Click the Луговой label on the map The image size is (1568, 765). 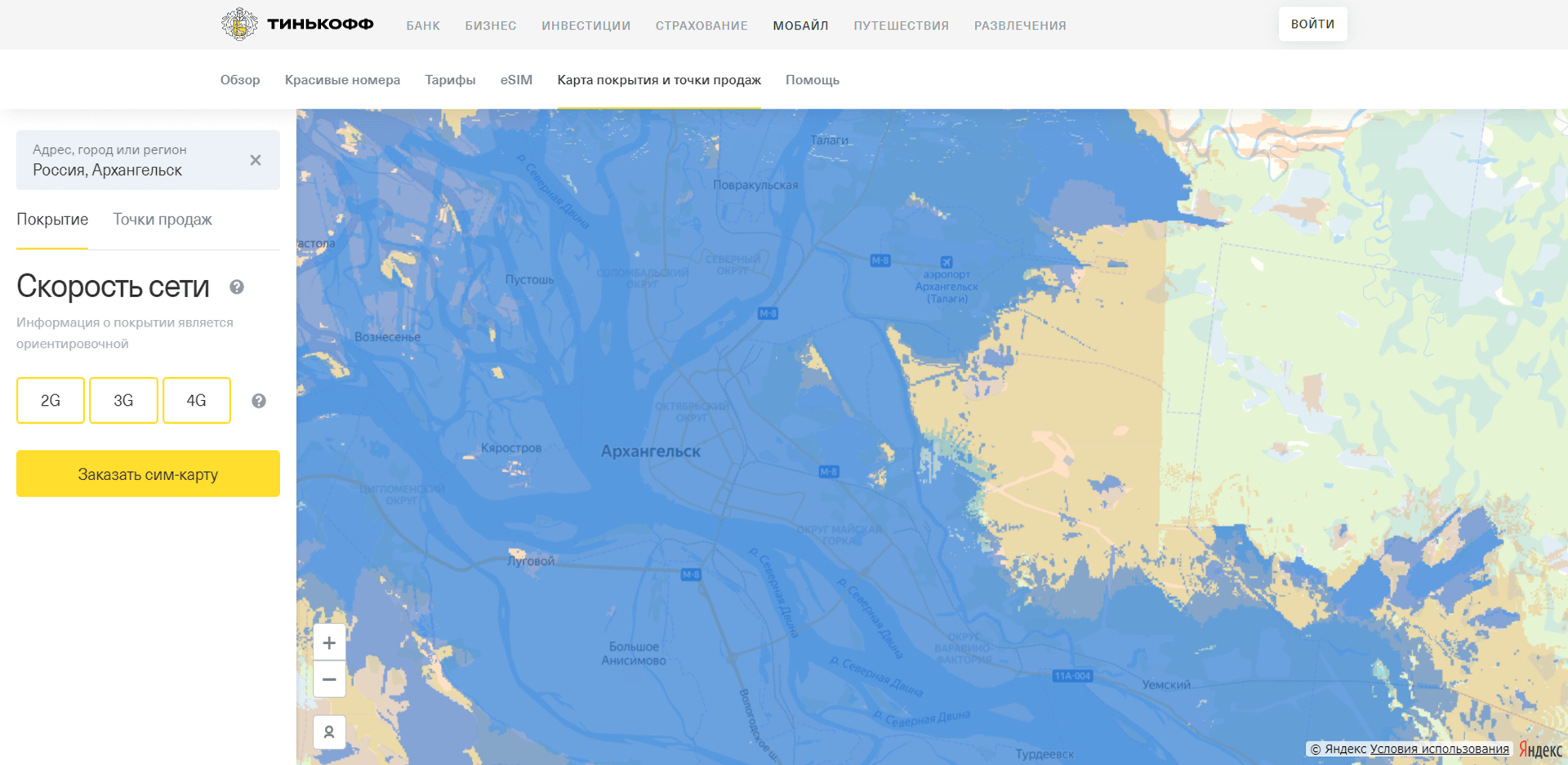531,561
